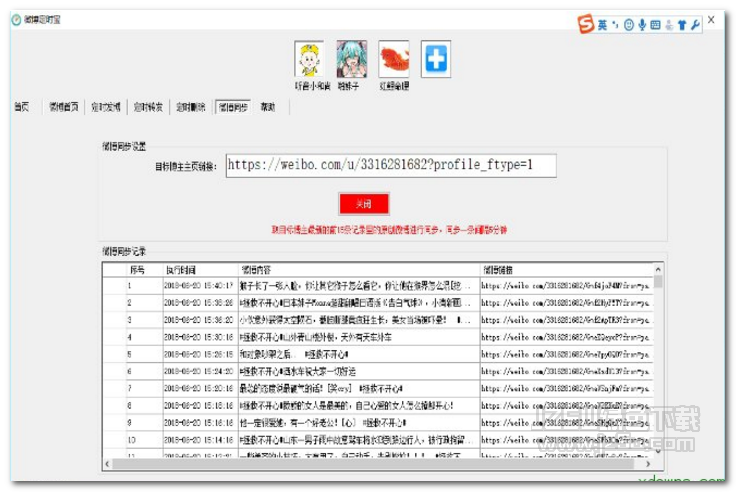Click Sogou user account person icon
This screenshot has height=492, width=736.
point(669,25)
